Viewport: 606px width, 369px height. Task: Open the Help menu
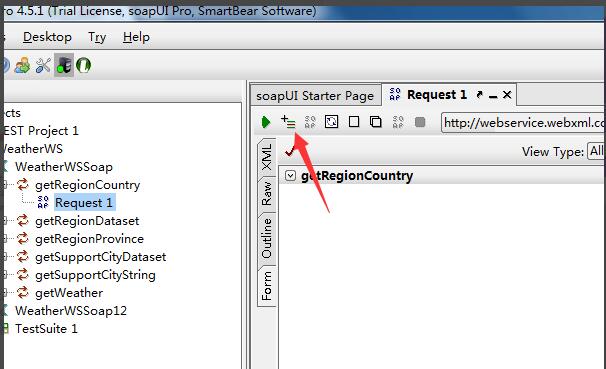[x=136, y=37]
